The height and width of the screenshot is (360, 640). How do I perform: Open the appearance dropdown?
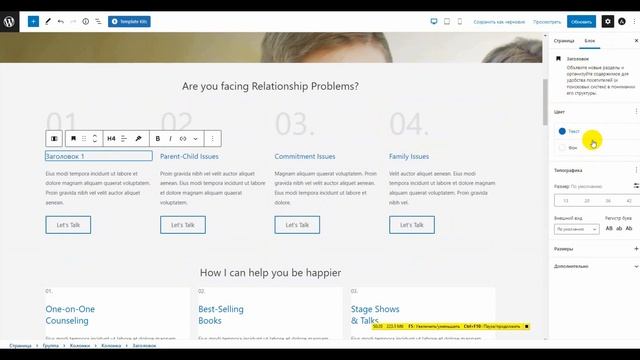tap(577, 229)
